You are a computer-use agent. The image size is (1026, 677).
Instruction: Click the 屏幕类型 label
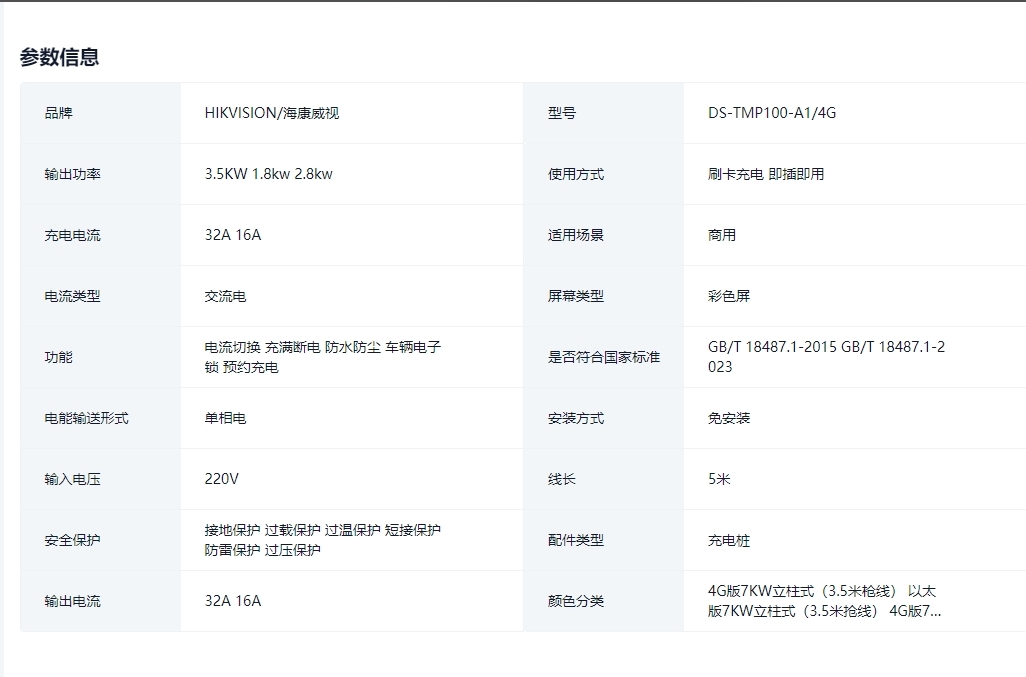coord(576,296)
